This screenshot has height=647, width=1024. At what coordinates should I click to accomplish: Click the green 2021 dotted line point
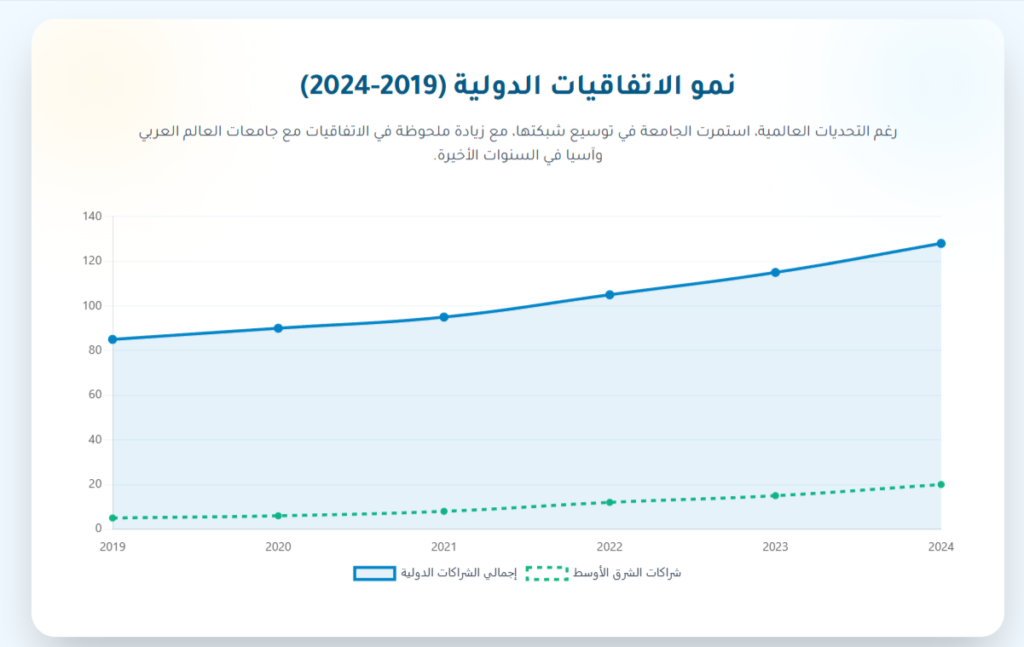(x=444, y=511)
